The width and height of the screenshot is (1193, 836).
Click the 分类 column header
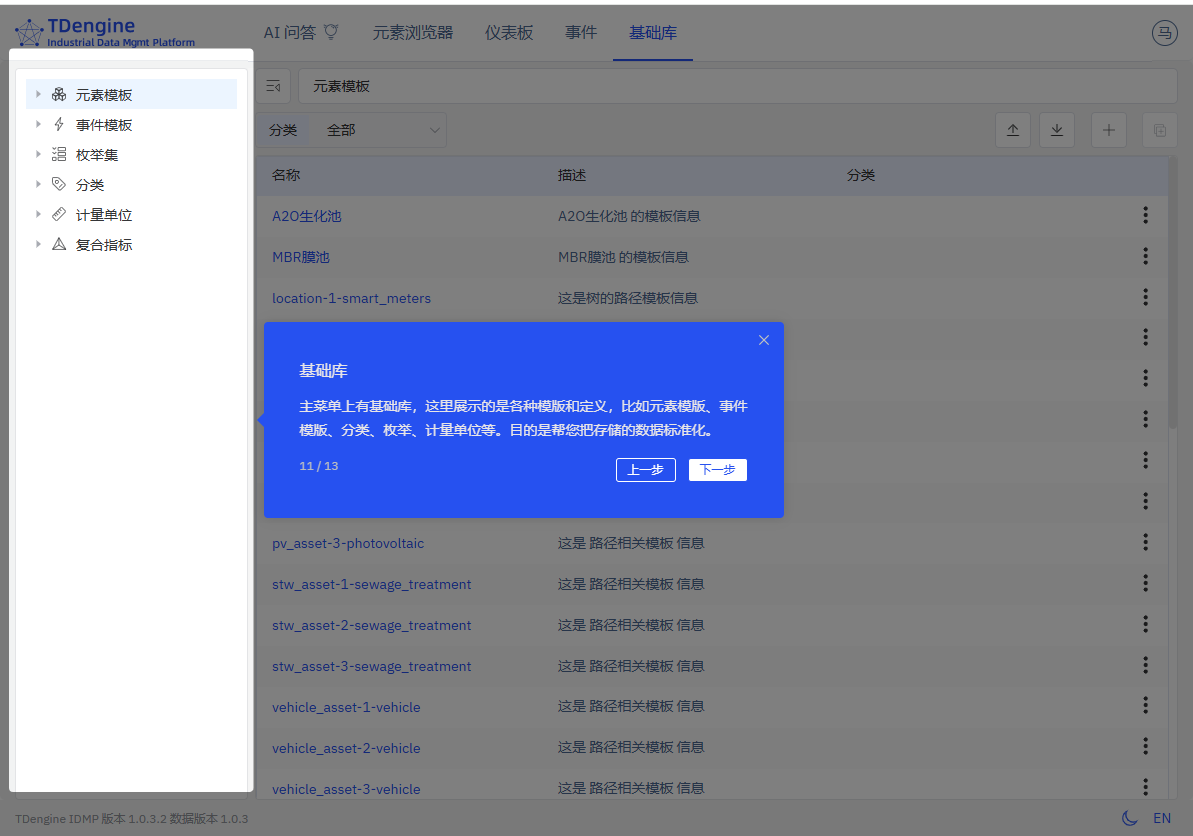tap(861, 175)
